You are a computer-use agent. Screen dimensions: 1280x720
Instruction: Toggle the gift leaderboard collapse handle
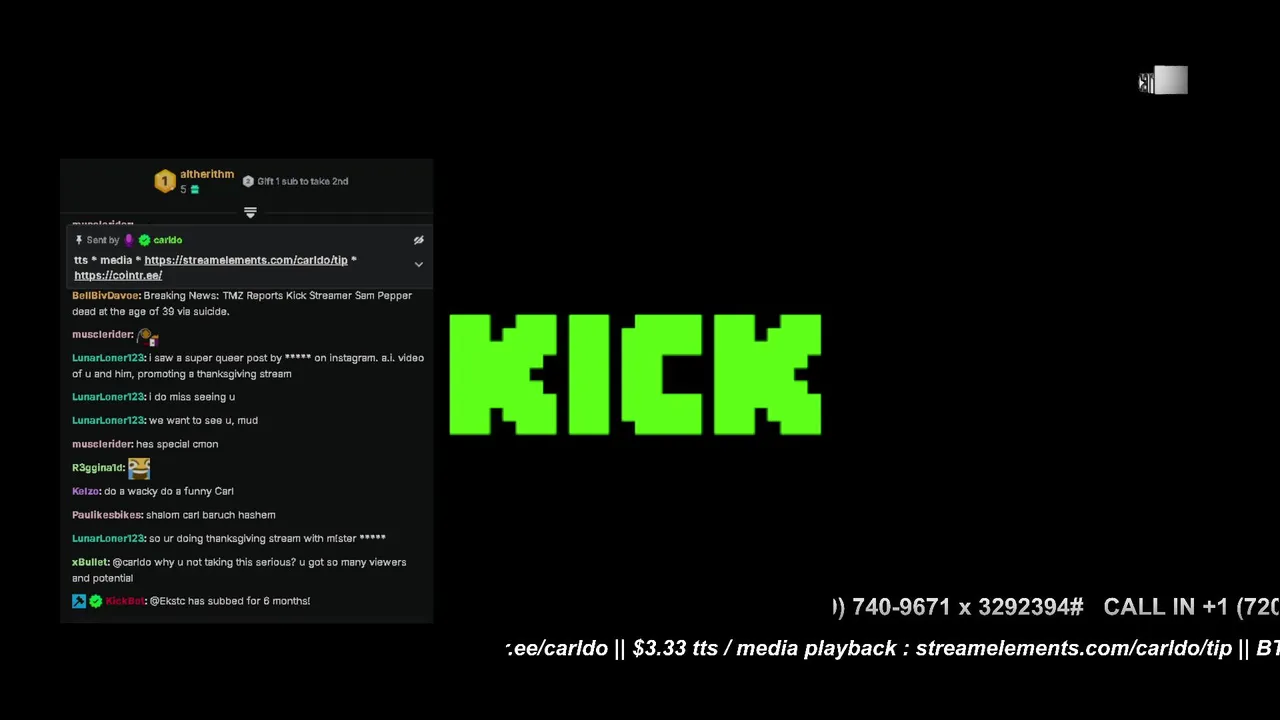[250, 213]
